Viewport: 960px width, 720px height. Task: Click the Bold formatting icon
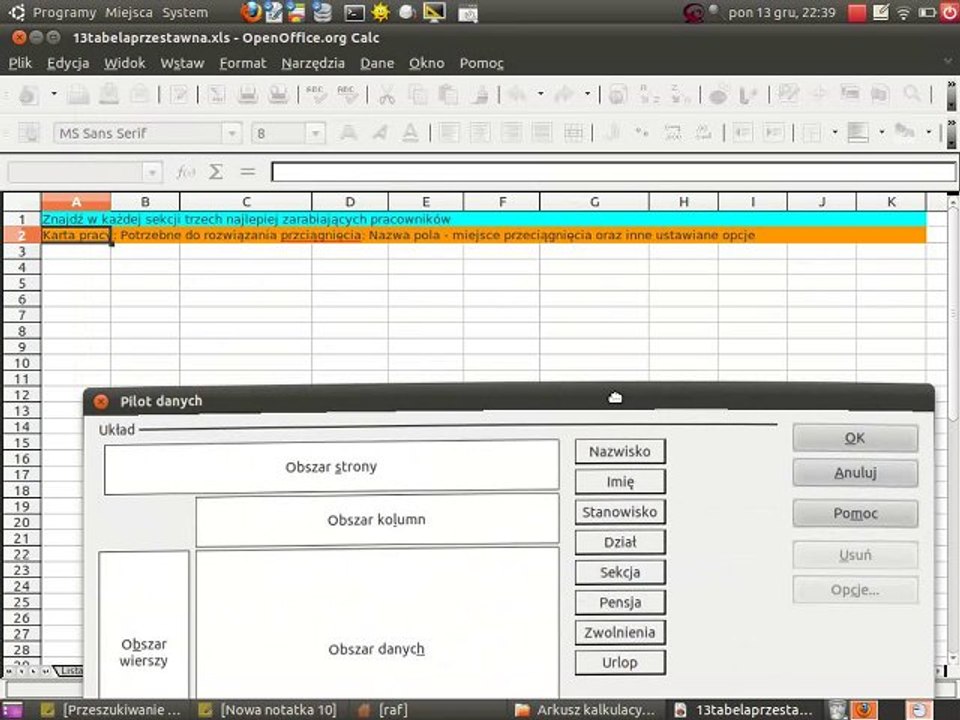(x=348, y=133)
